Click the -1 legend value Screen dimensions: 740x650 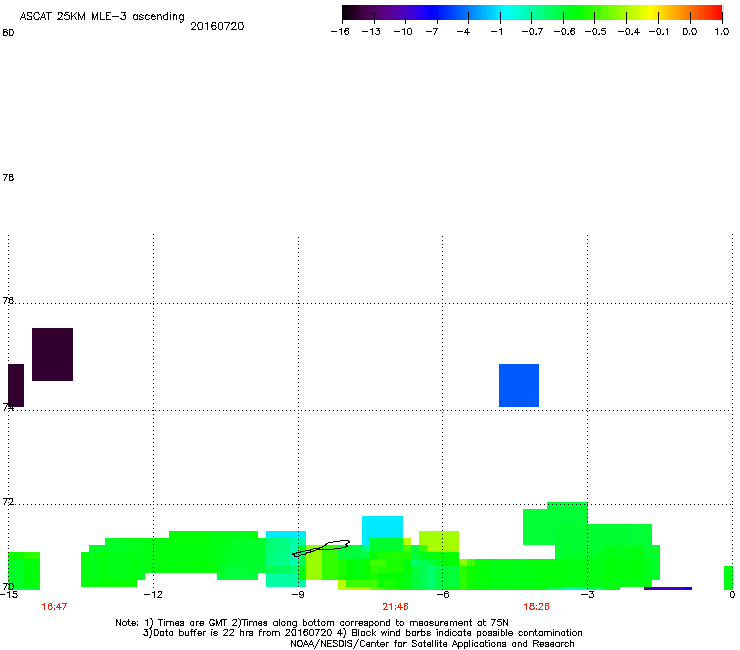pos(496,32)
